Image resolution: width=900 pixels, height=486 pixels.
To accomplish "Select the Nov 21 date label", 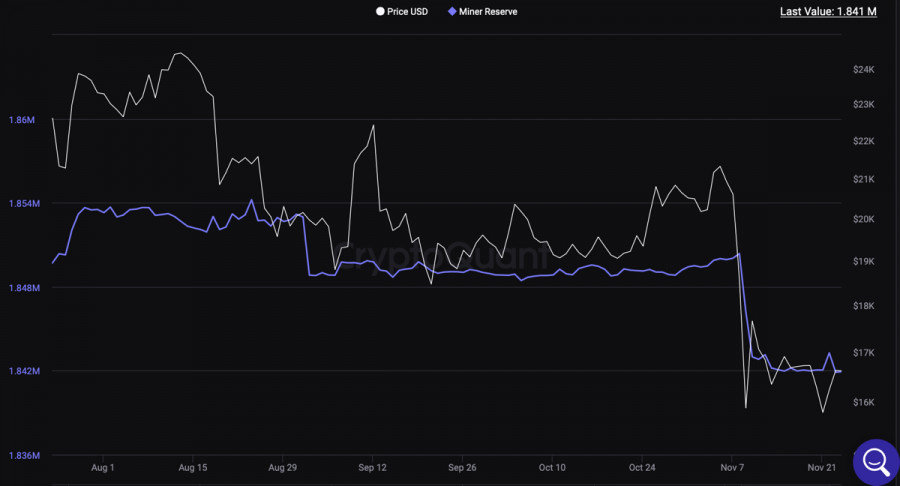I will [822, 467].
